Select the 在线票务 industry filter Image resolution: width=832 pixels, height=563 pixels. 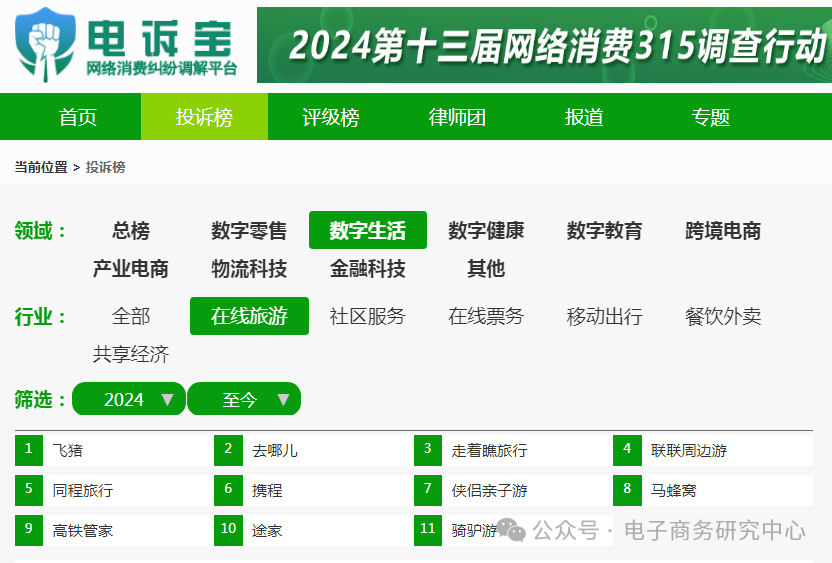[x=486, y=316]
